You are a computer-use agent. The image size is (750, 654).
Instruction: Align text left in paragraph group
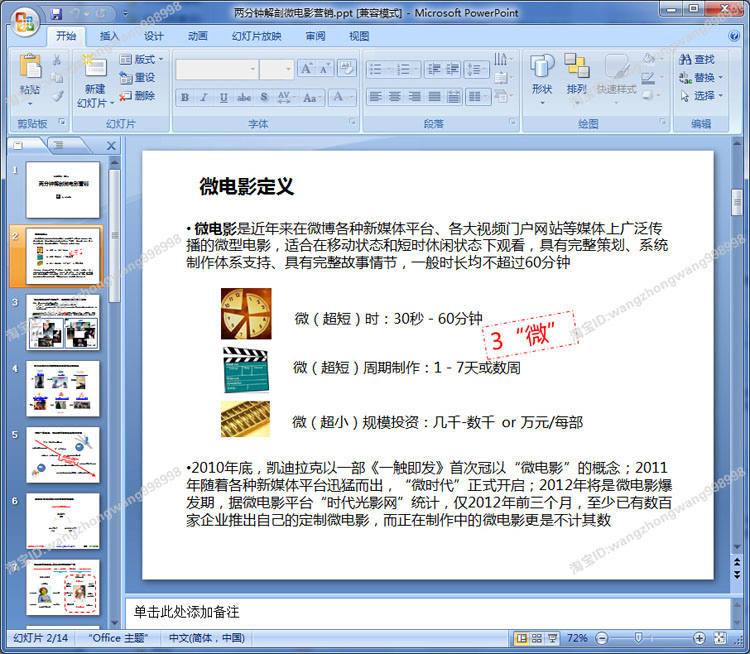point(376,97)
